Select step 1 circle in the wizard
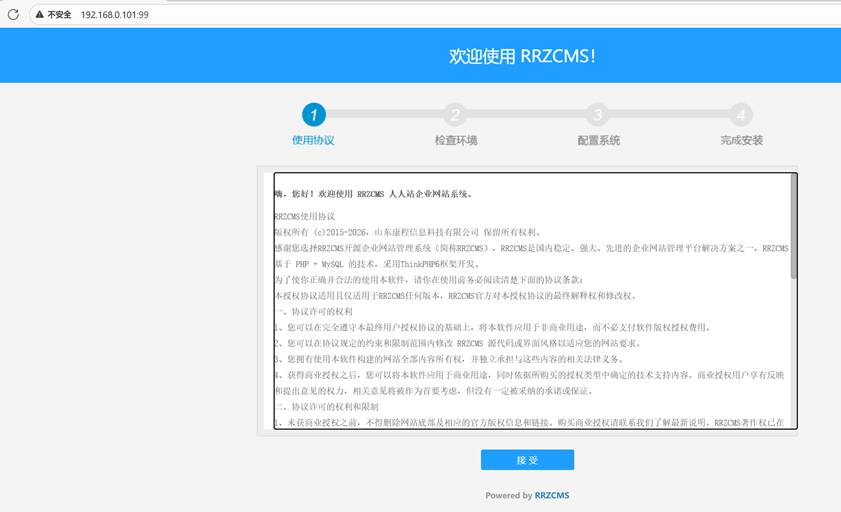Screen dimensions: 841x512 [314, 114]
